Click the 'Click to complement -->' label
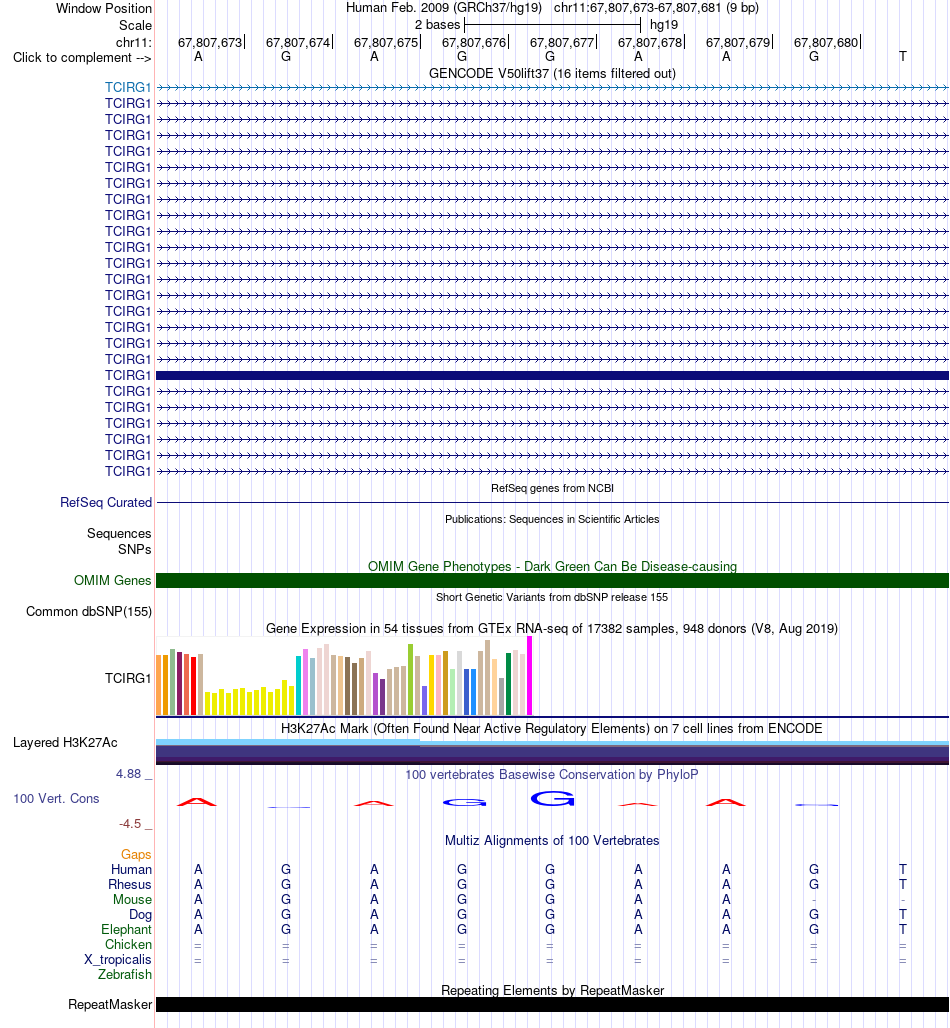 point(82,58)
